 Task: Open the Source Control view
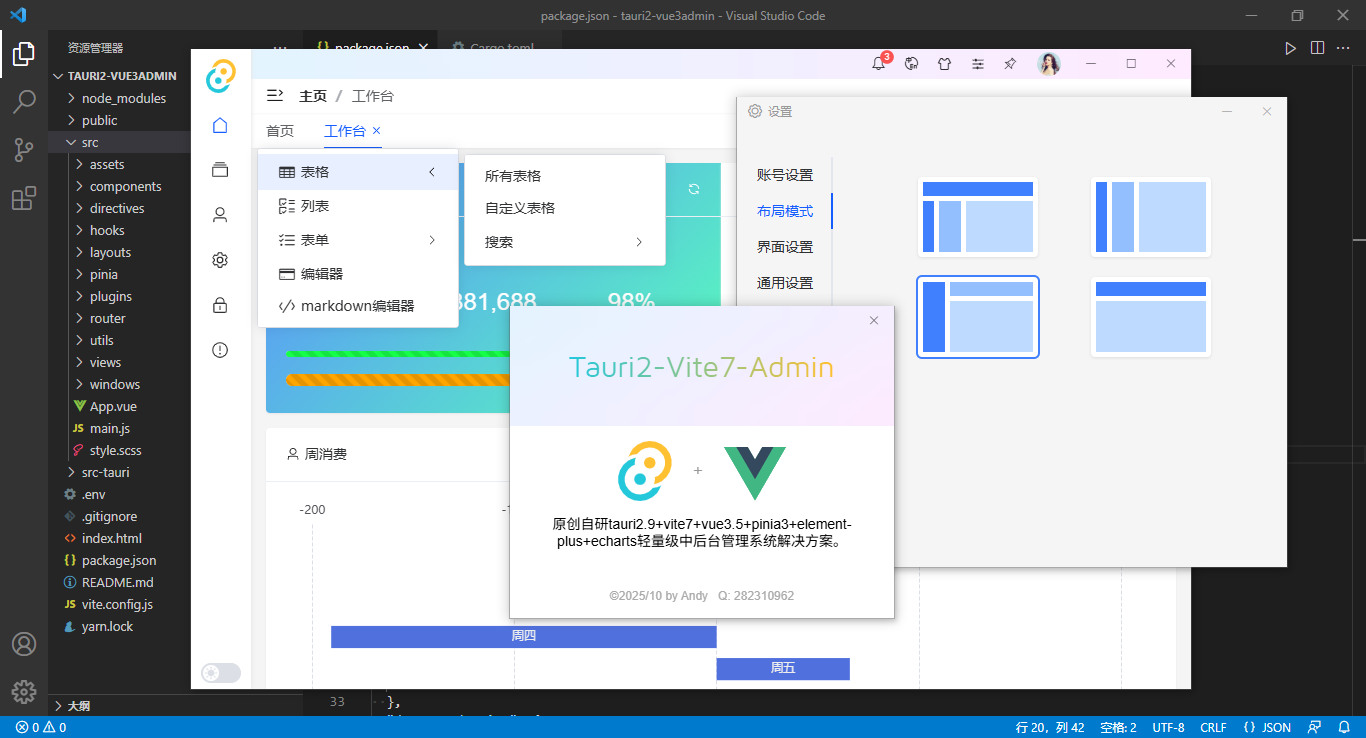click(x=24, y=150)
